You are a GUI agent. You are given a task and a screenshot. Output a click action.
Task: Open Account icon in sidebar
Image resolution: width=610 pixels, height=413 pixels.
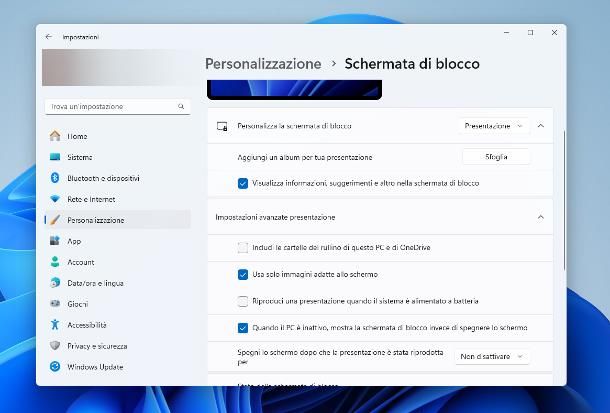(55, 262)
